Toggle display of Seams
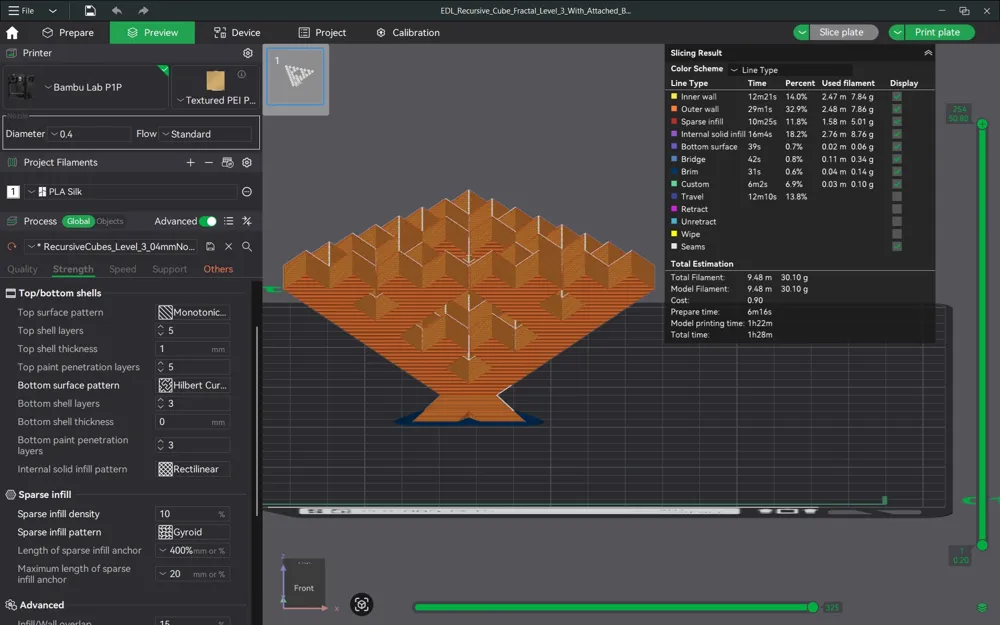The width and height of the screenshot is (1000, 625). (897, 247)
